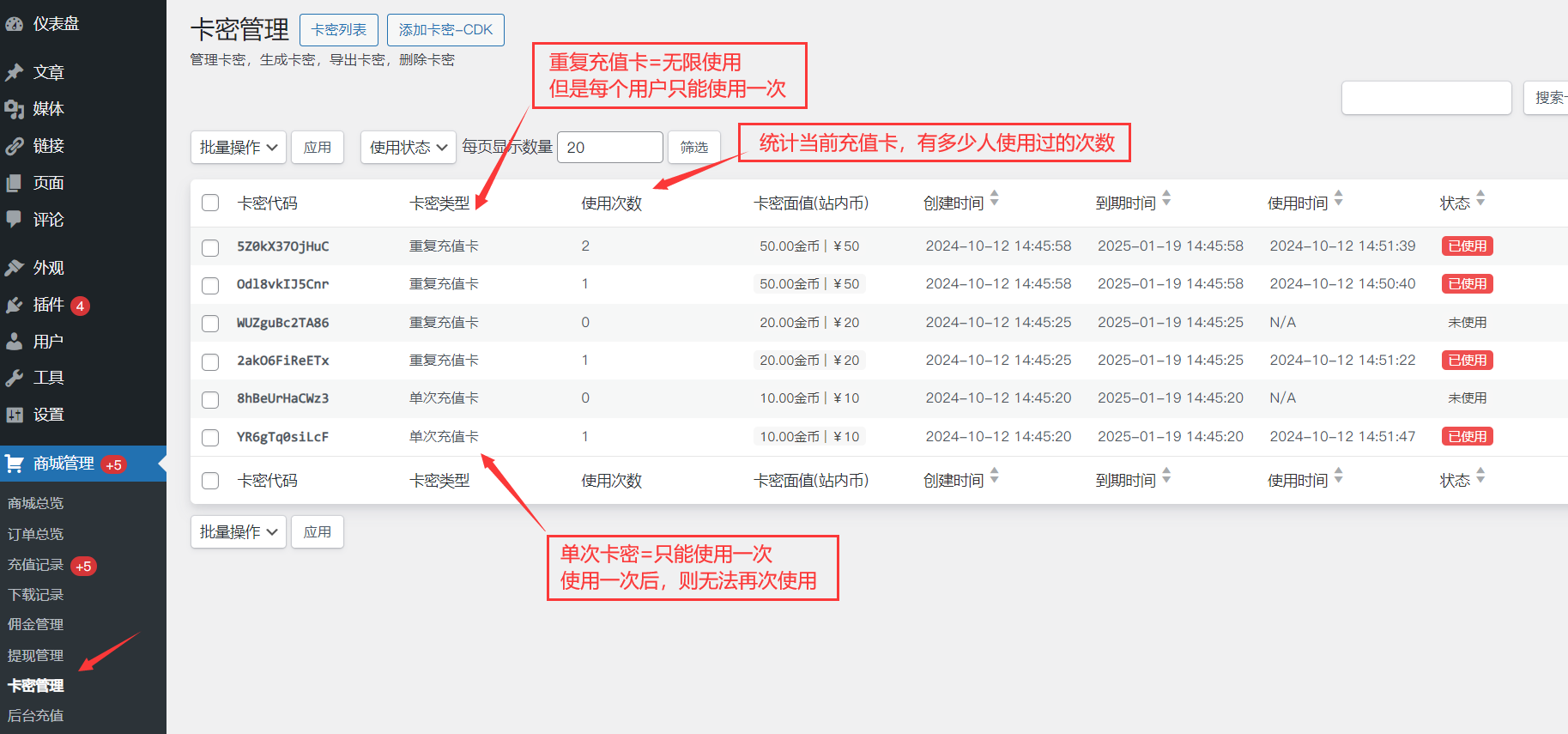
Task: Click the plugin plug icon for 插件
Action: (x=14, y=305)
